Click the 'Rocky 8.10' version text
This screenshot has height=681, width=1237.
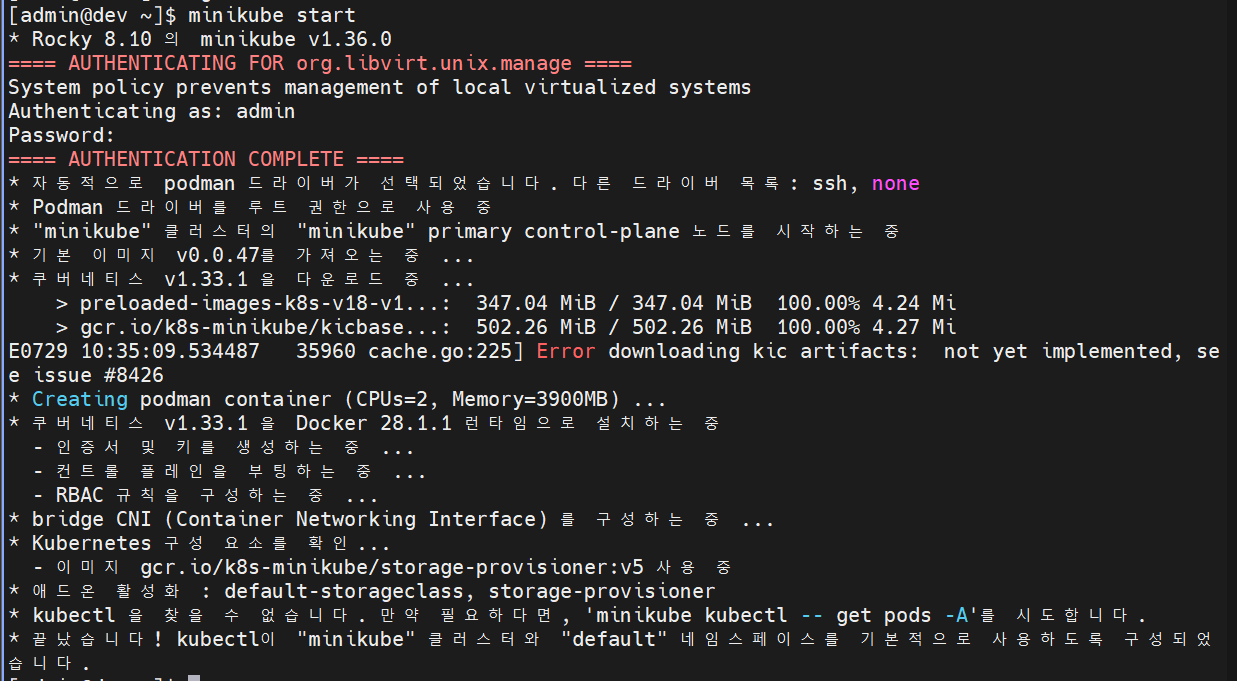(x=92, y=39)
